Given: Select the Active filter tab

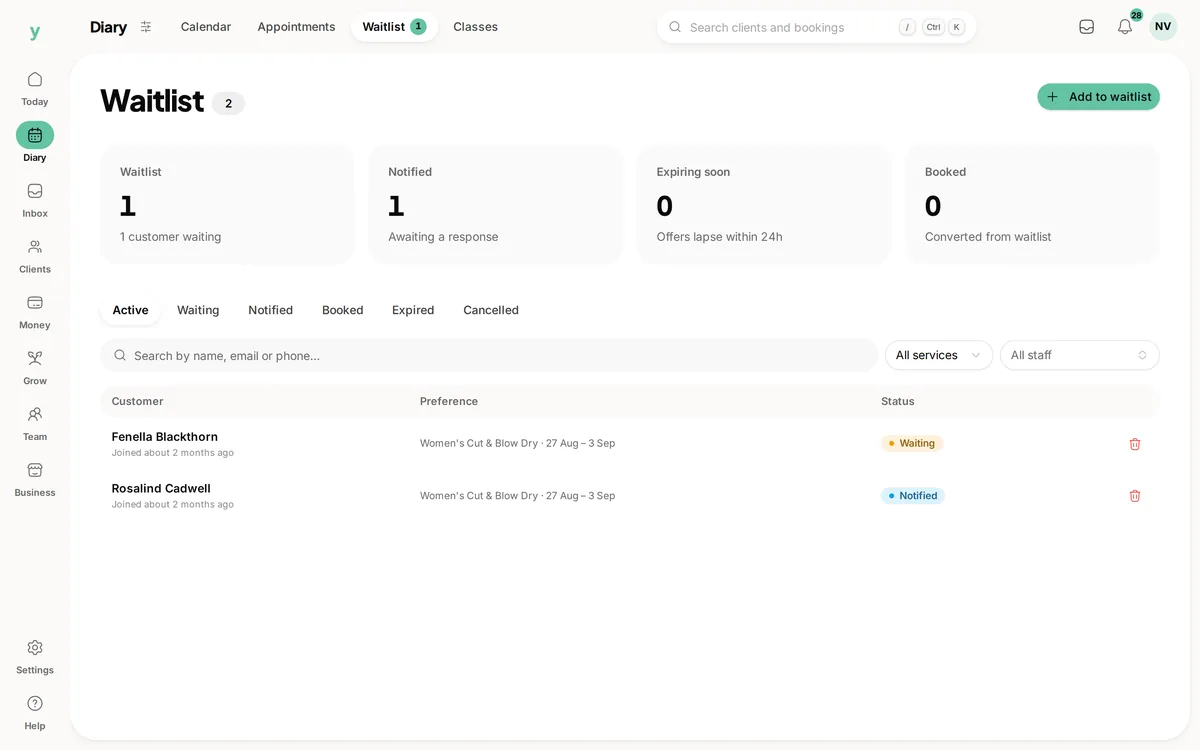Looking at the screenshot, I should tap(130, 310).
